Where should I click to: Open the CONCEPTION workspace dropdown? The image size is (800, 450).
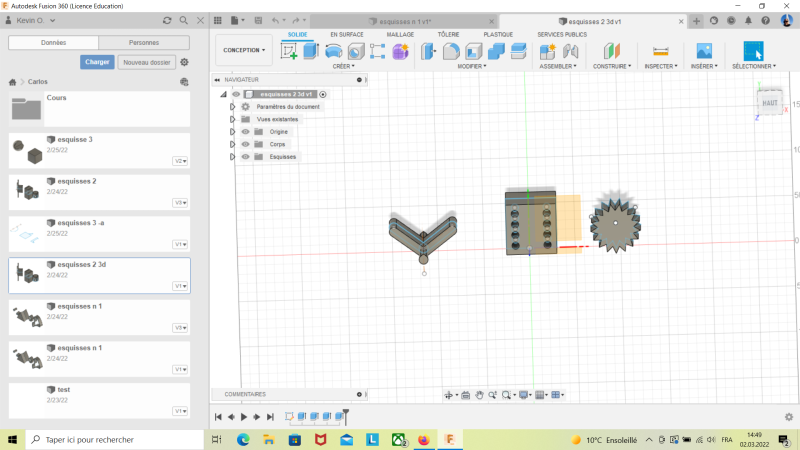click(x=244, y=50)
